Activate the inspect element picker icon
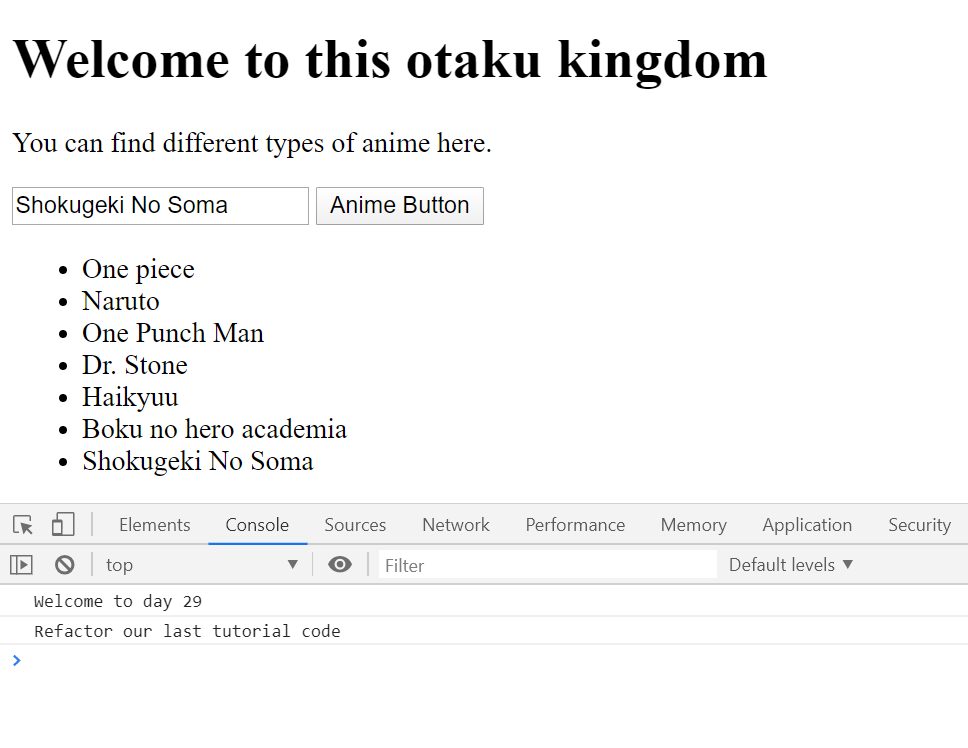968x748 pixels. click(23, 525)
